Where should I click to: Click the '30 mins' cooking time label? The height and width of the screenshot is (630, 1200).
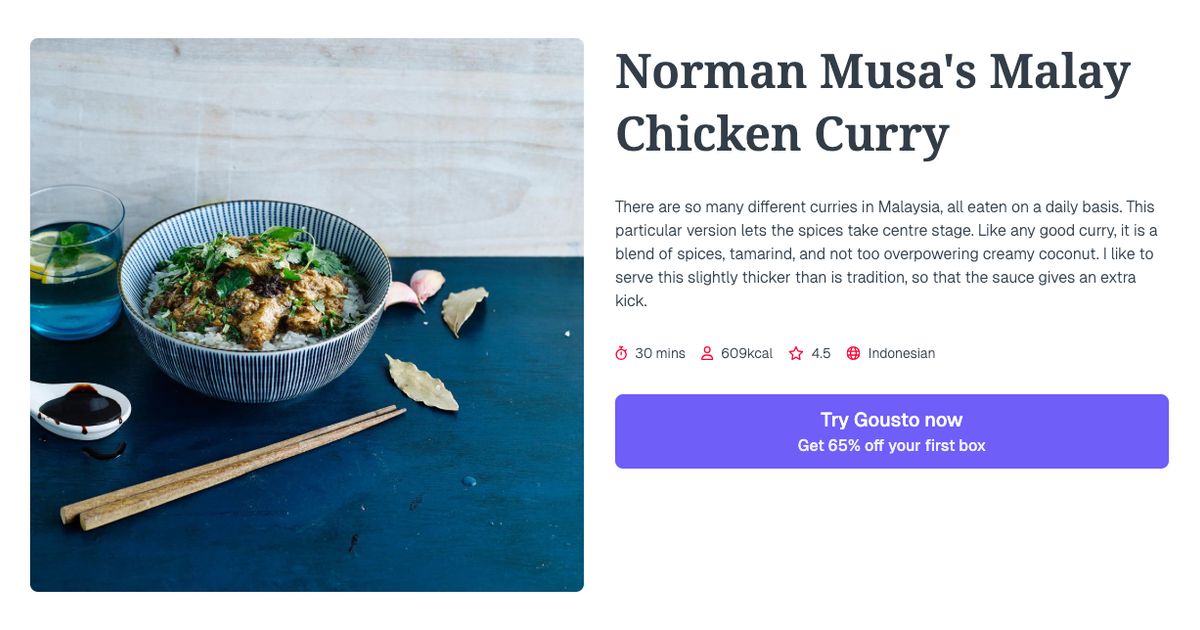[659, 353]
